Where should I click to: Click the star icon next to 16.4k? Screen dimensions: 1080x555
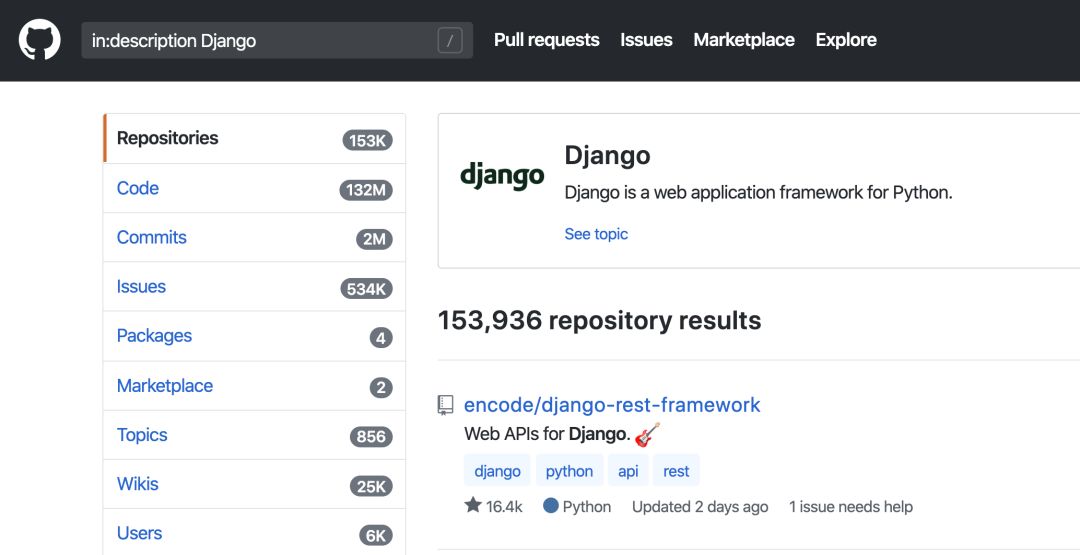pyautogui.click(x=472, y=506)
